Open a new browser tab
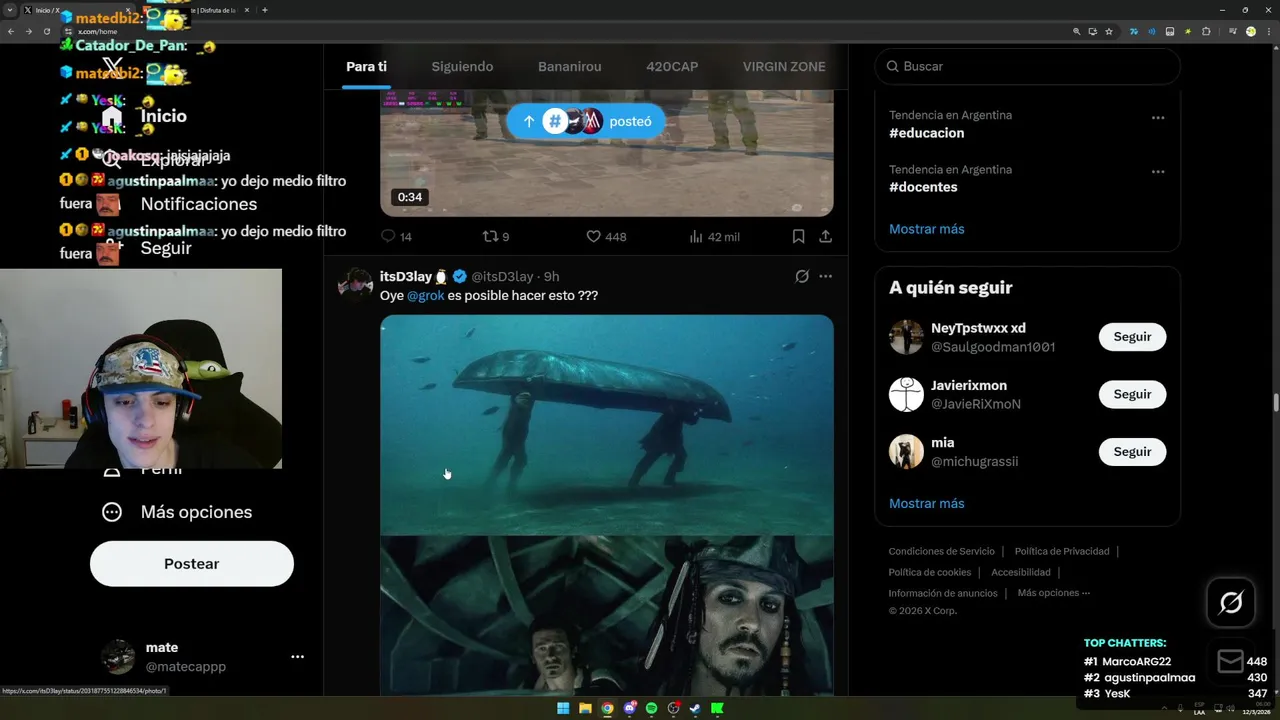 coord(264,10)
